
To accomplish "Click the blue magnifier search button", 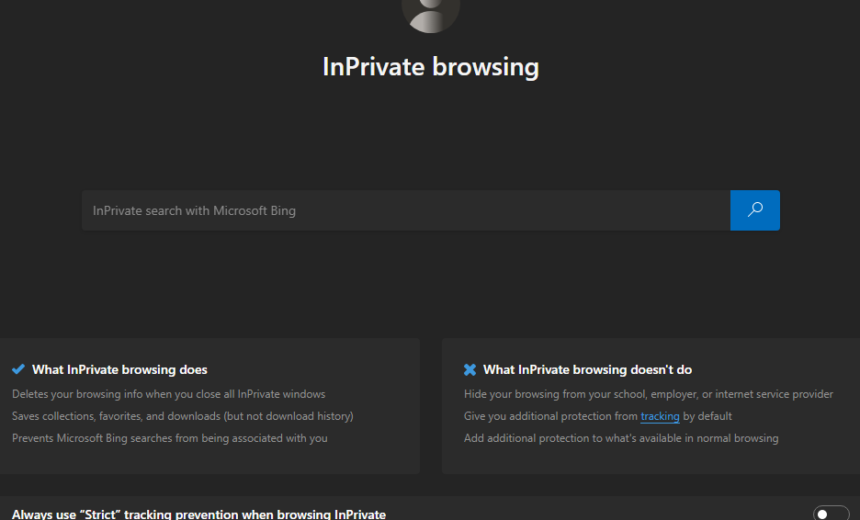I will 755,210.
